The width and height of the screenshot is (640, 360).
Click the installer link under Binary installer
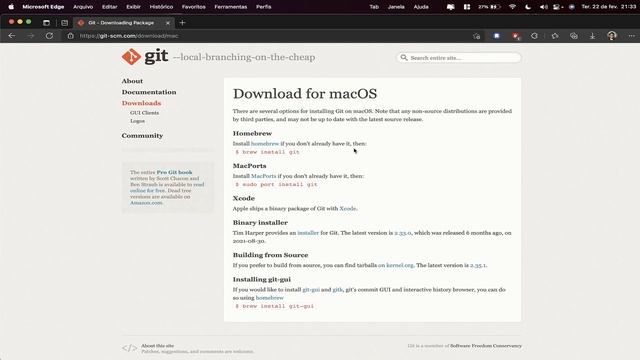tap(308, 233)
